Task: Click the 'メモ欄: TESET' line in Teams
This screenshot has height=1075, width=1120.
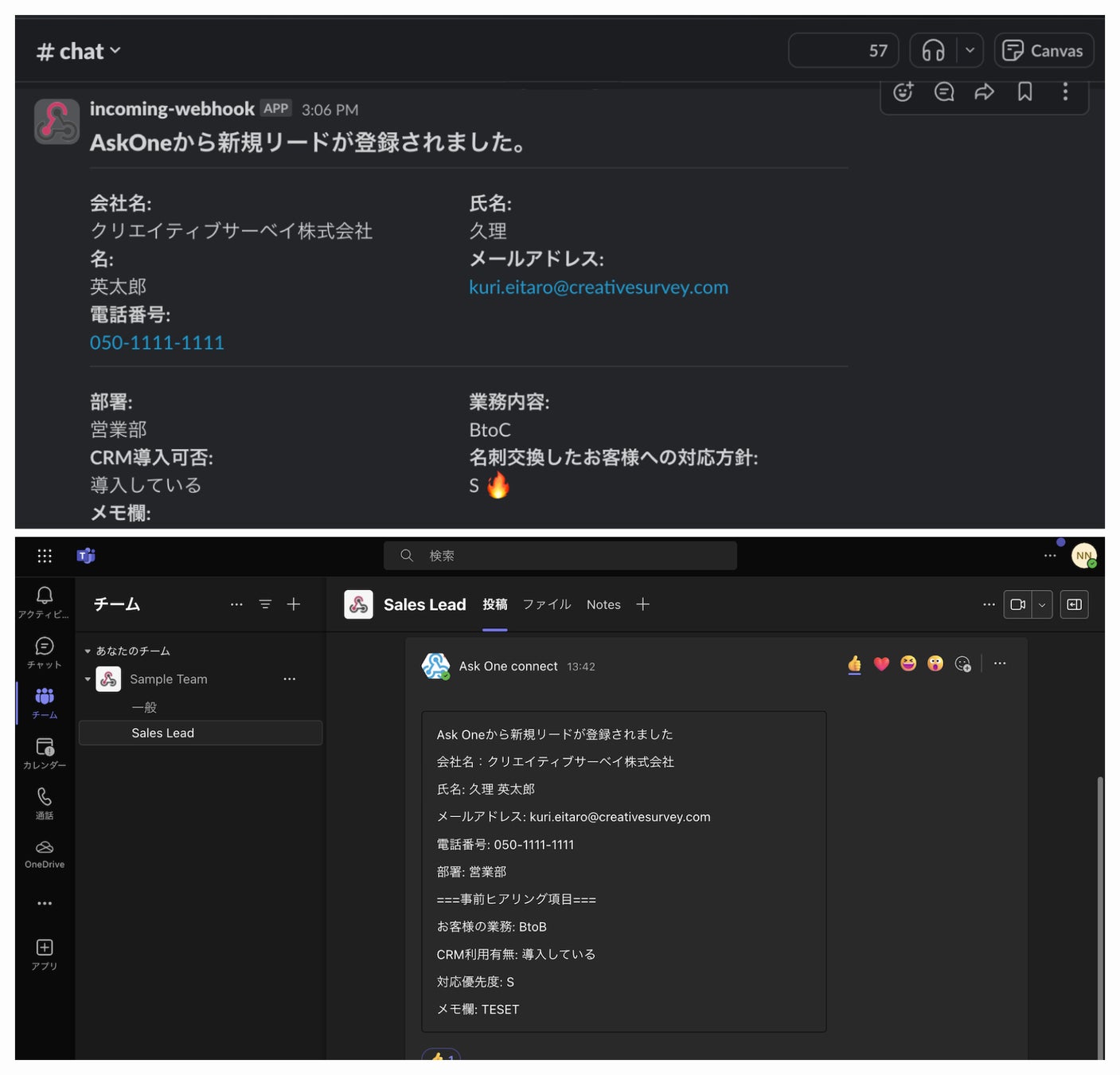Action: (478, 1009)
